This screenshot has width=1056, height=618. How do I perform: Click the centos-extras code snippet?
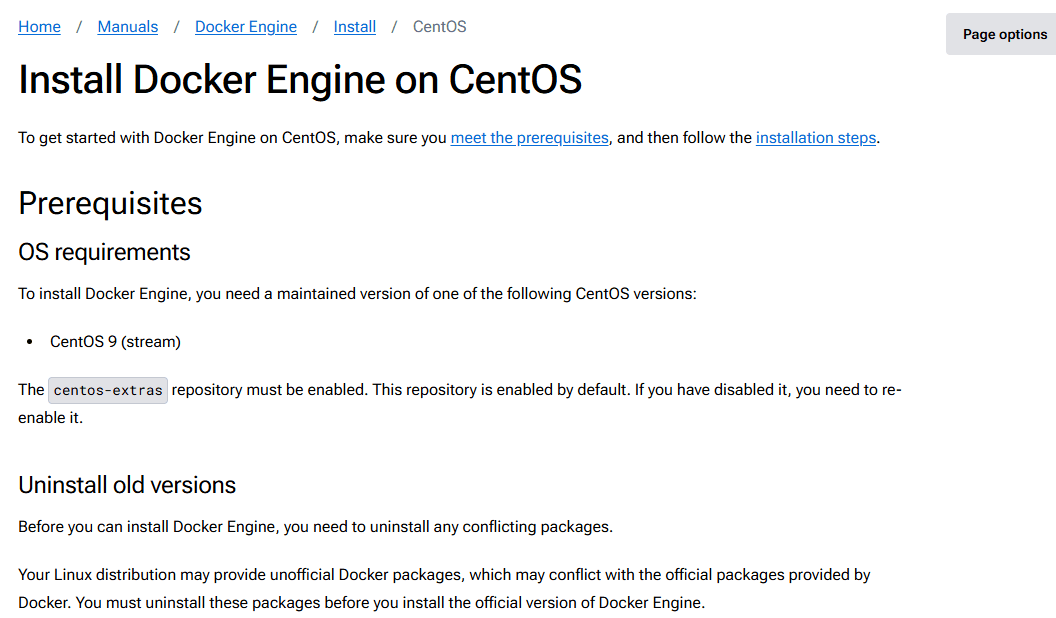108,390
